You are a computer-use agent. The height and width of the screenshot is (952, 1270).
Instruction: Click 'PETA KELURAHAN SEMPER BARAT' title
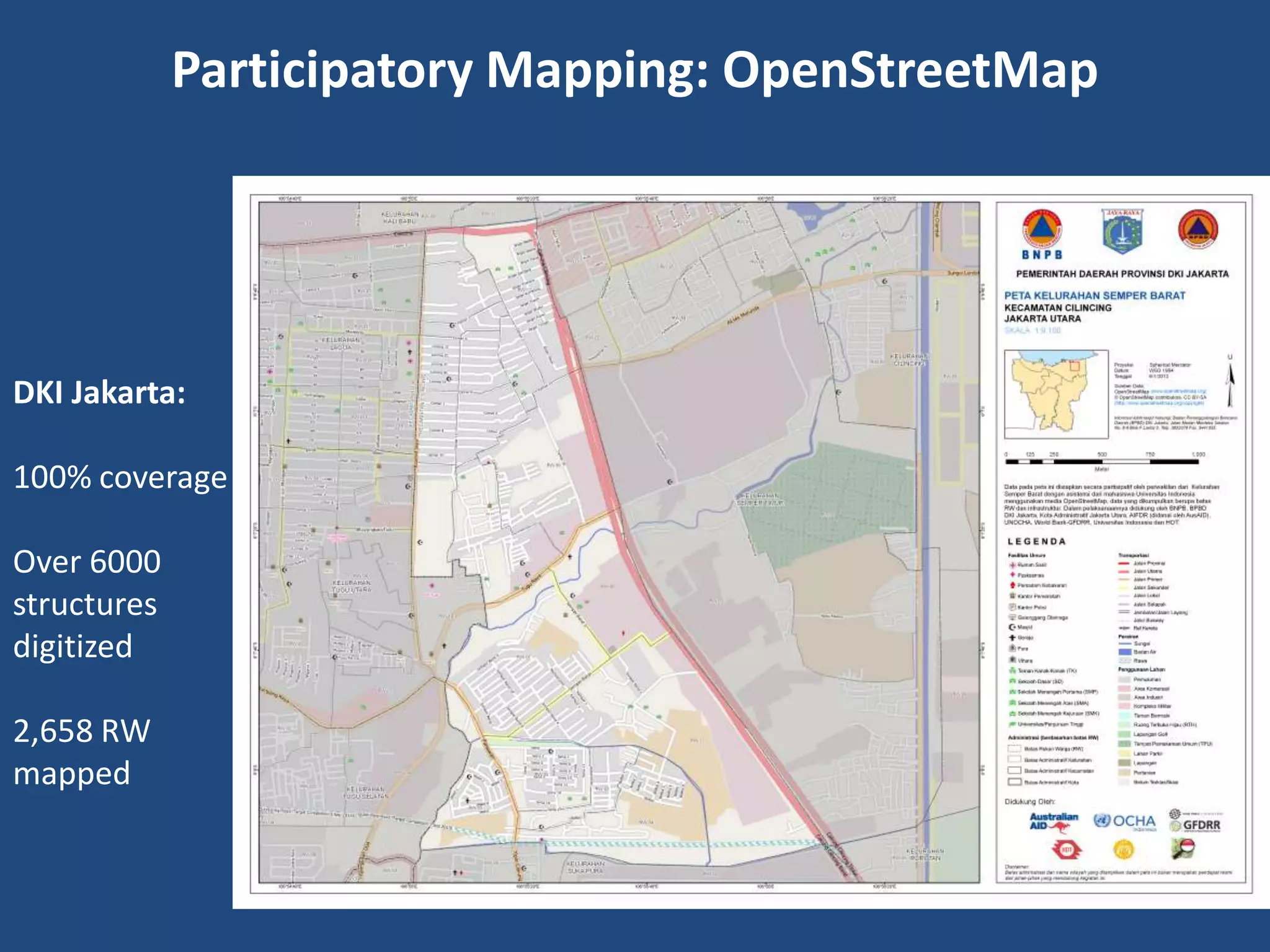[x=1095, y=296]
